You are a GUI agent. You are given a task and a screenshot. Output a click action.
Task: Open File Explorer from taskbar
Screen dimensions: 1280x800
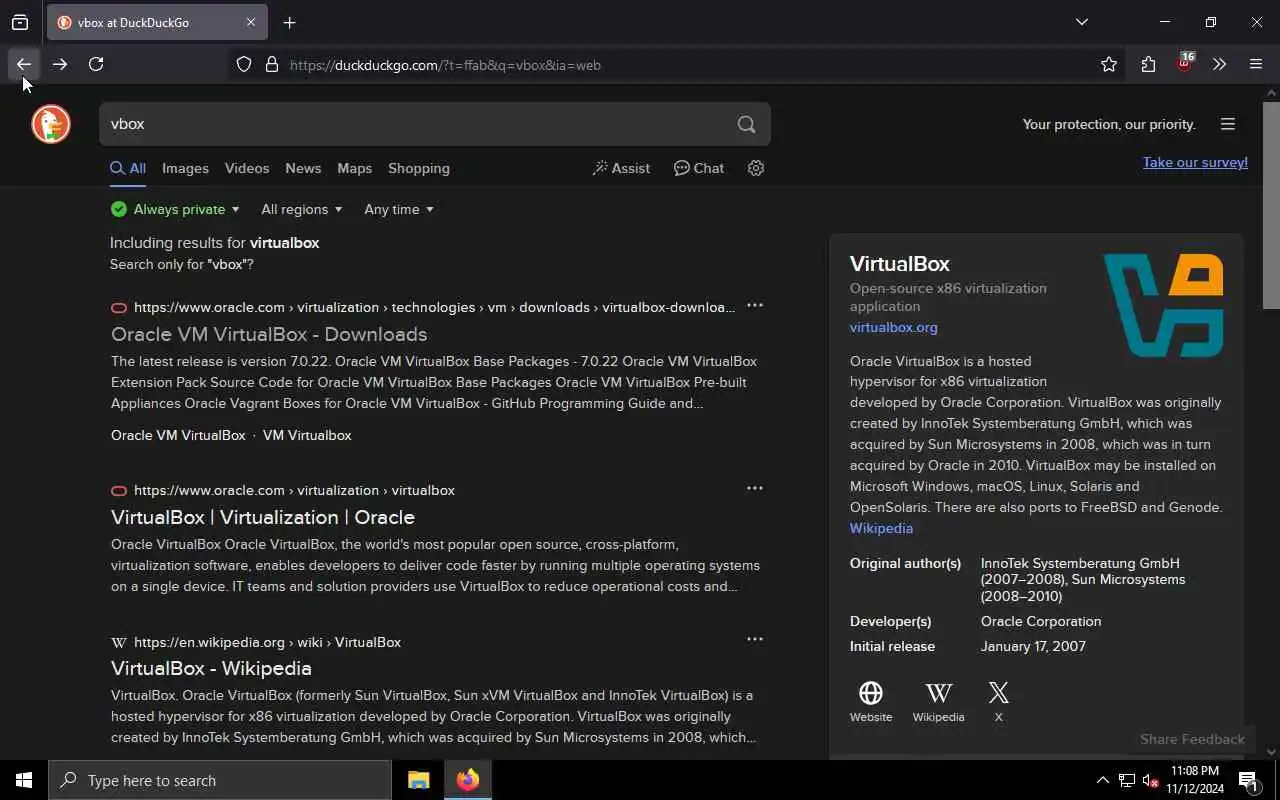point(419,780)
